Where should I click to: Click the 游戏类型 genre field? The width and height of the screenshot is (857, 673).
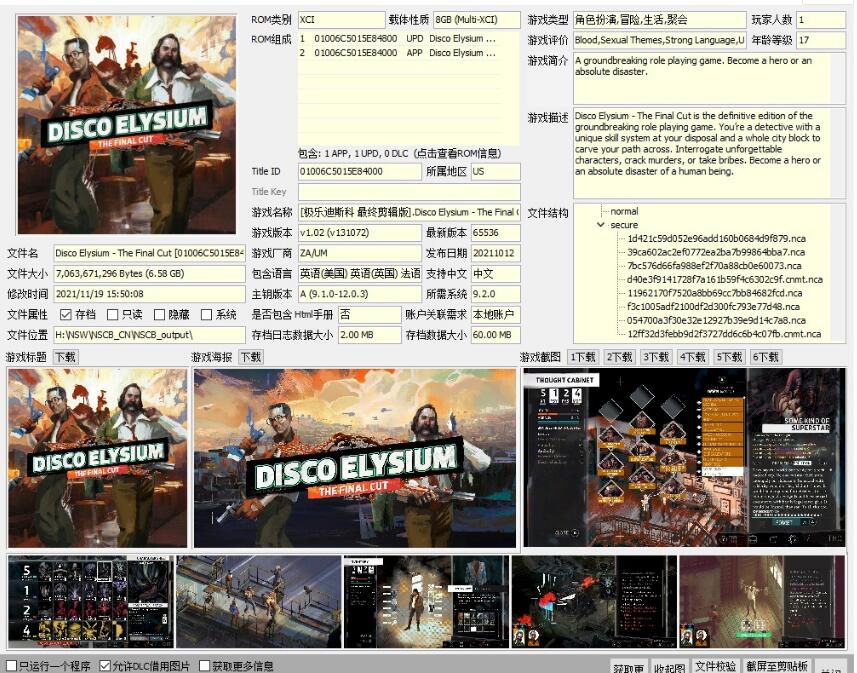click(659, 20)
